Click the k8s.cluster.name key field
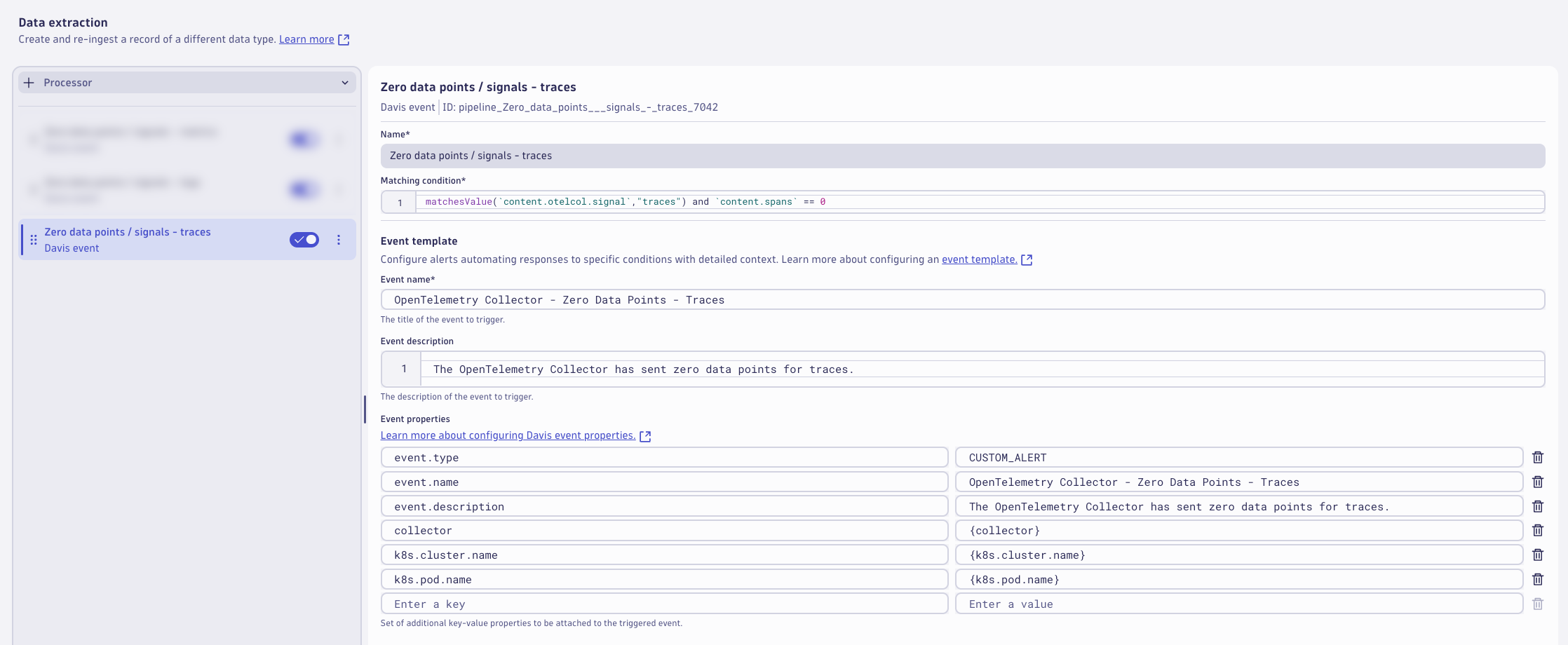1568x645 pixels. tap(664, 555)
